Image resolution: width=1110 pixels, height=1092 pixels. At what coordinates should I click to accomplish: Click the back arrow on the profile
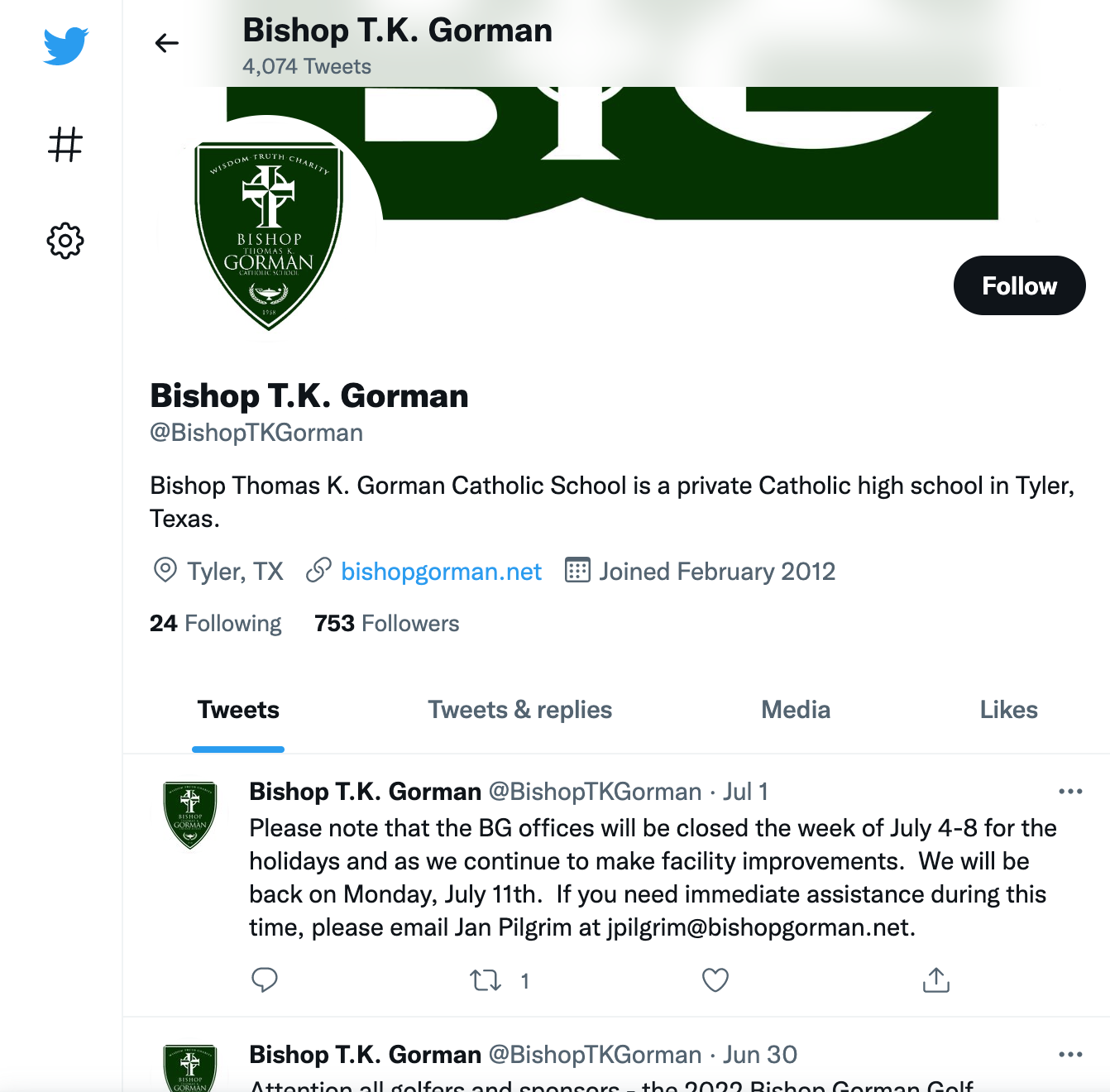tap(167, 43)
